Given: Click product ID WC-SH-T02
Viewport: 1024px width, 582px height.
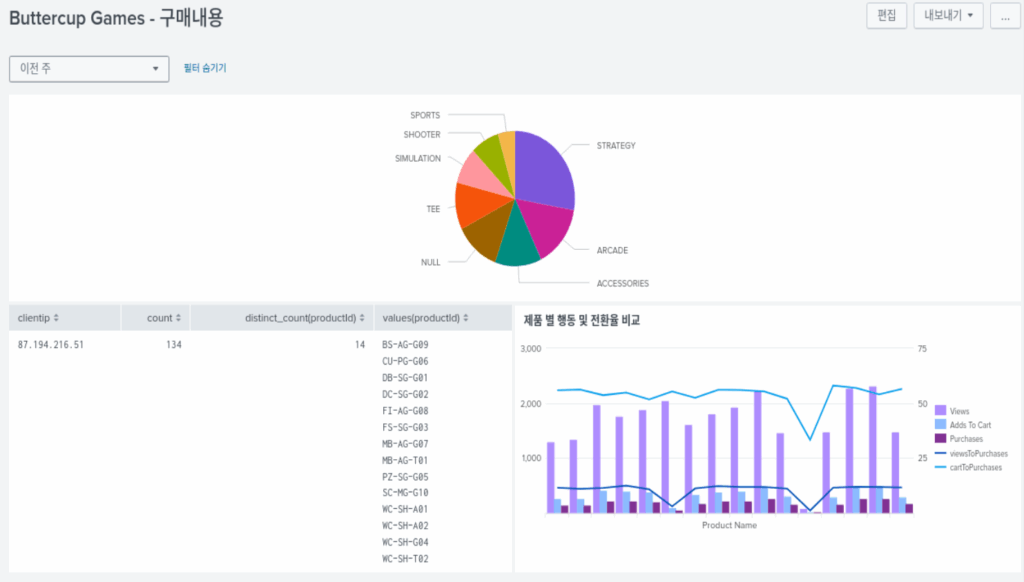Looking at the screenshot, I should click(x=406, y=558).
